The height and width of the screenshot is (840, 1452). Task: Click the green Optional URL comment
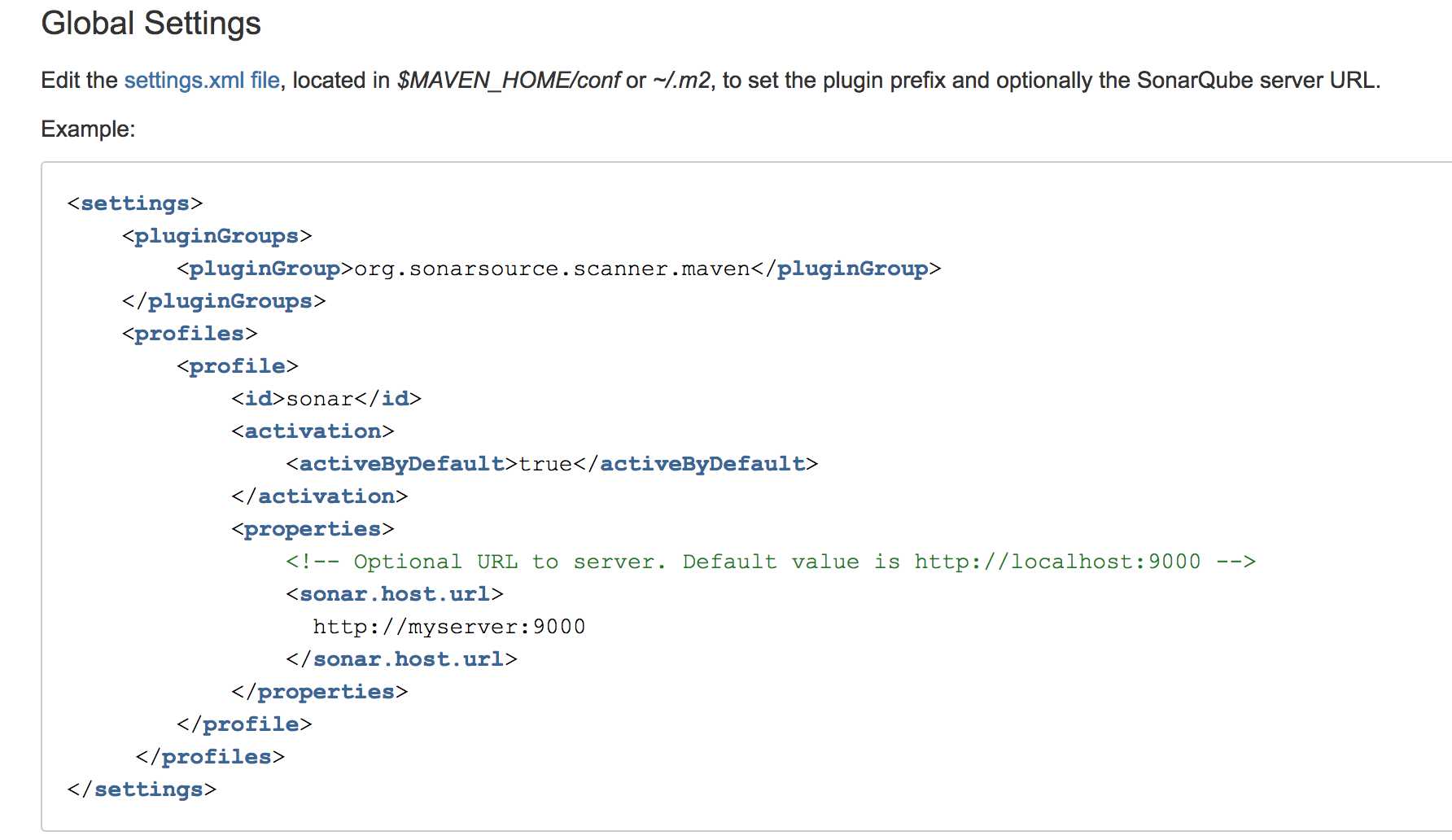pyautogui.click(x=771, y=562)
